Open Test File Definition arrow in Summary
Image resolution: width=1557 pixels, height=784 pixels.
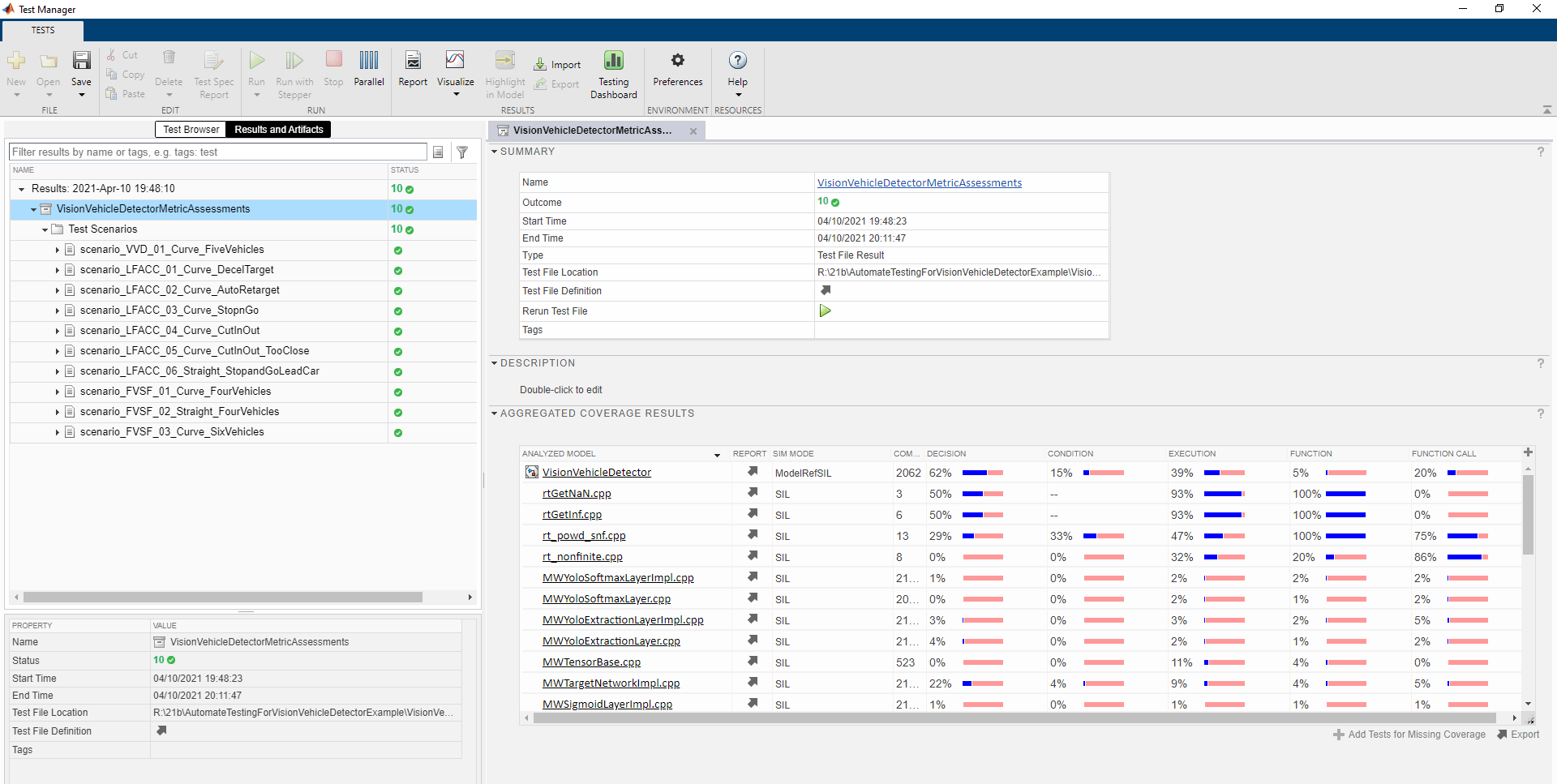coord(826,290)
